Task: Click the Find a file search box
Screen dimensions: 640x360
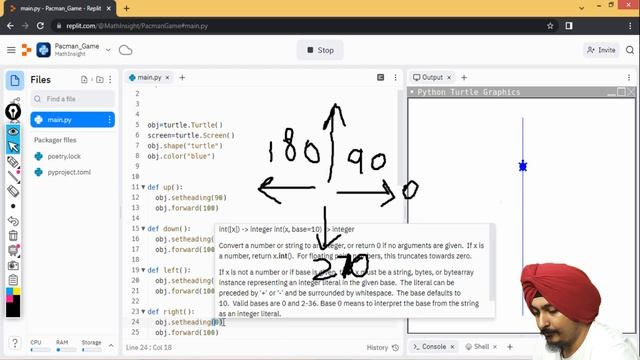Action: click(73, 99)
